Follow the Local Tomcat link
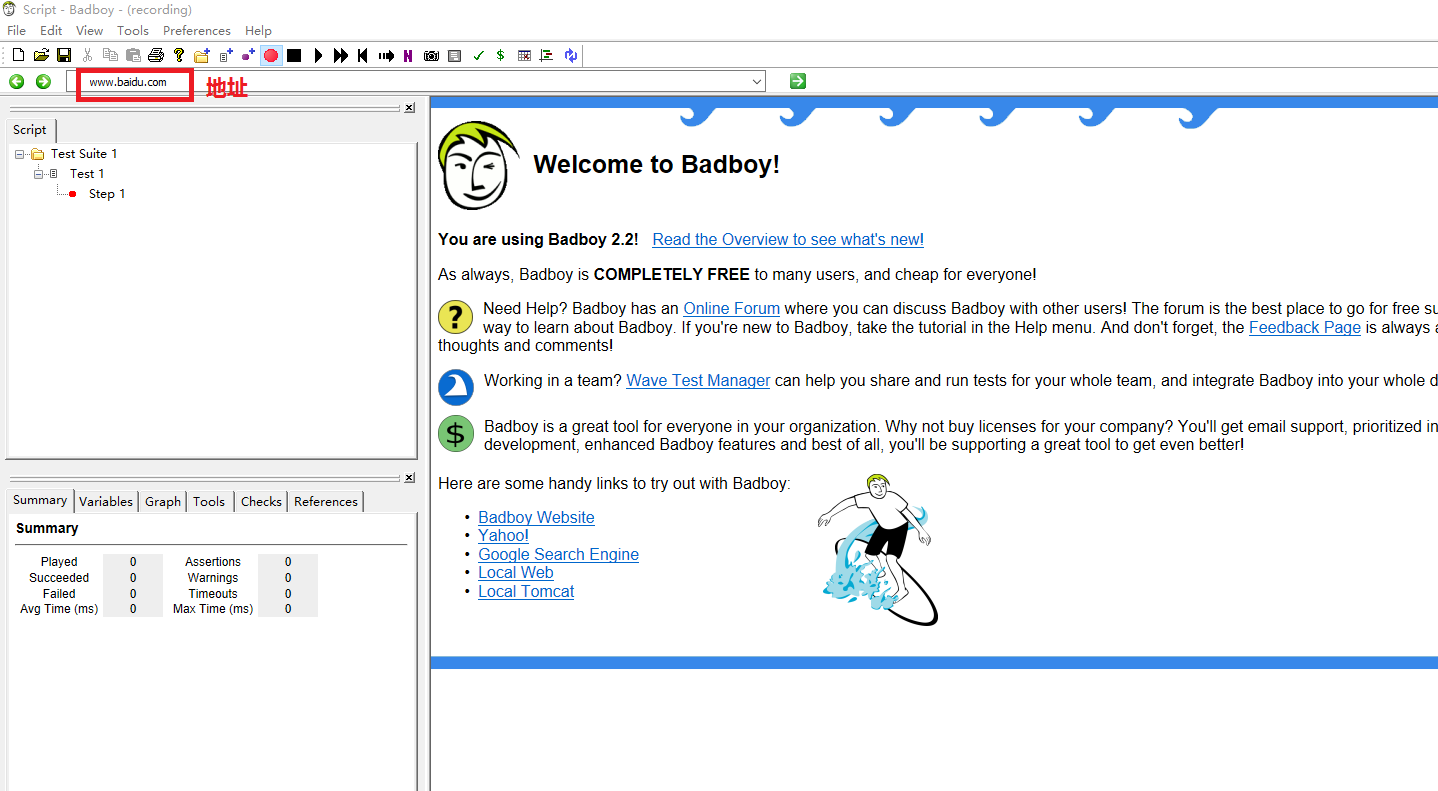 pos(526,592)
